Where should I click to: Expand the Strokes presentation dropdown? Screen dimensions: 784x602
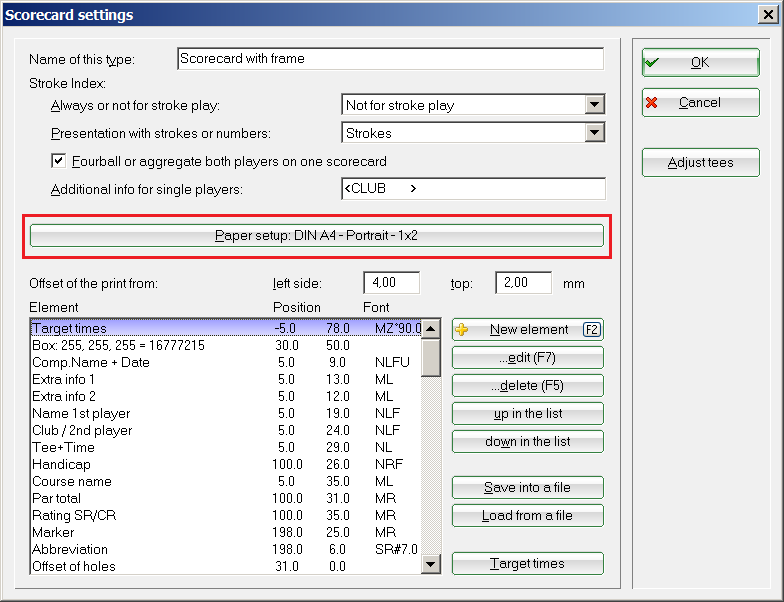pyautogui.click(x=595, y=133)
